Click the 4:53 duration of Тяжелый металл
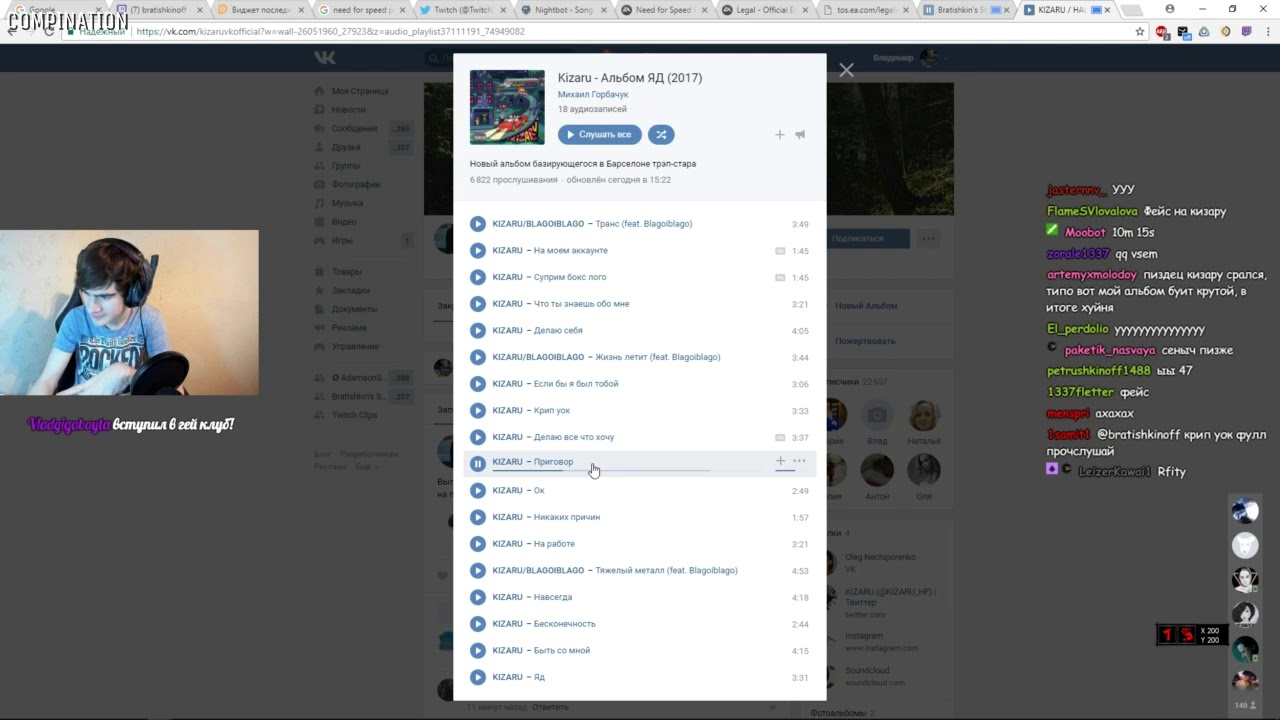Image resolution: width=1280 pixels, height=720 pixels. [800, 571]
